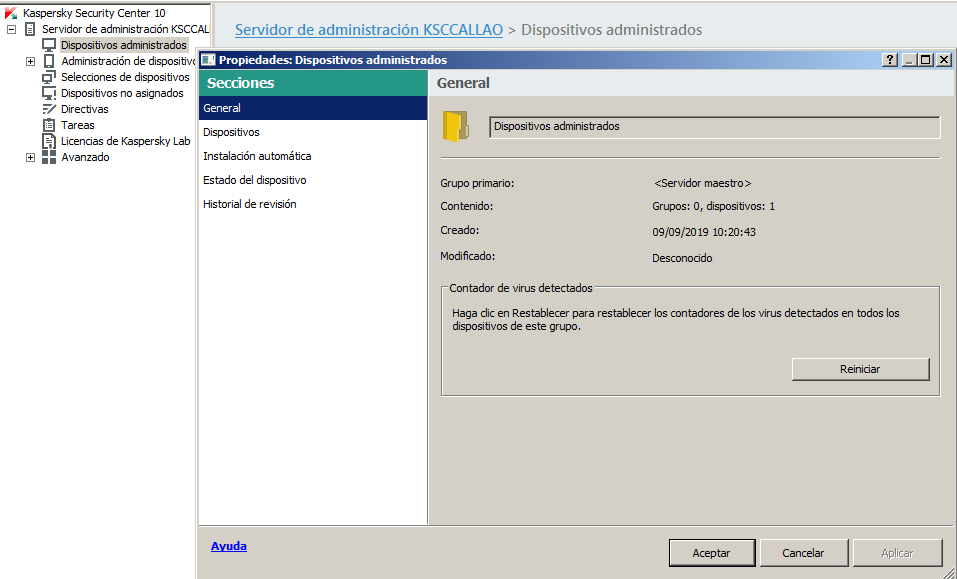Click the Tareas clipboard icon
The image size is (957, 579).
click(49, 125)
